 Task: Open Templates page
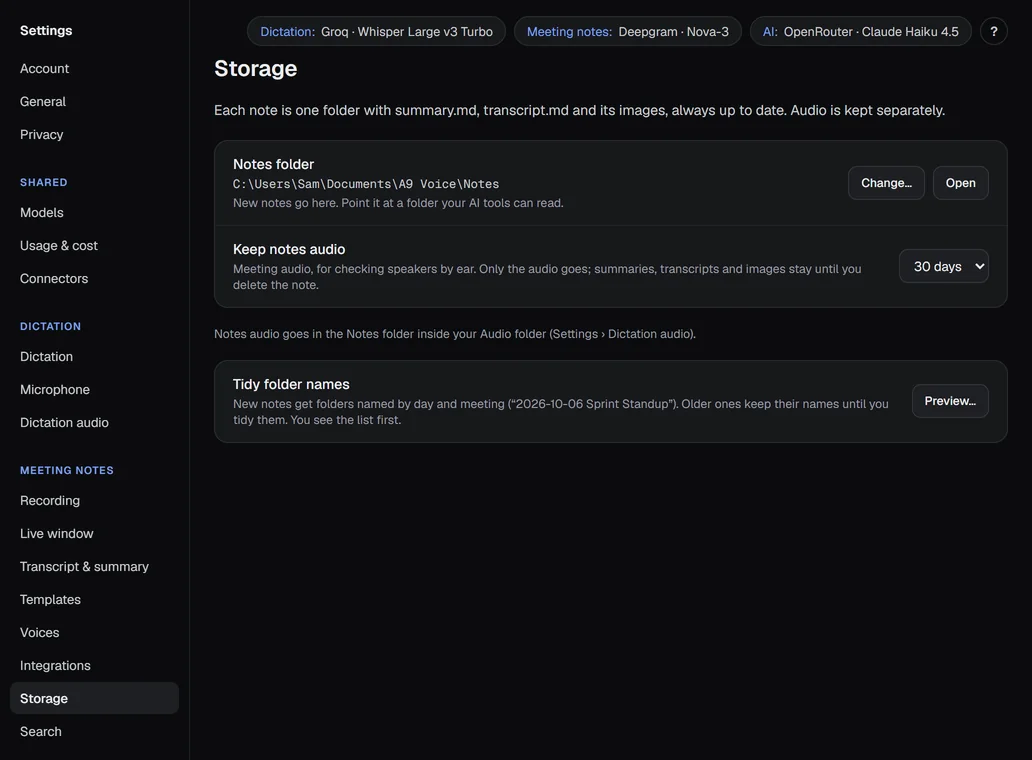point(50,599)
